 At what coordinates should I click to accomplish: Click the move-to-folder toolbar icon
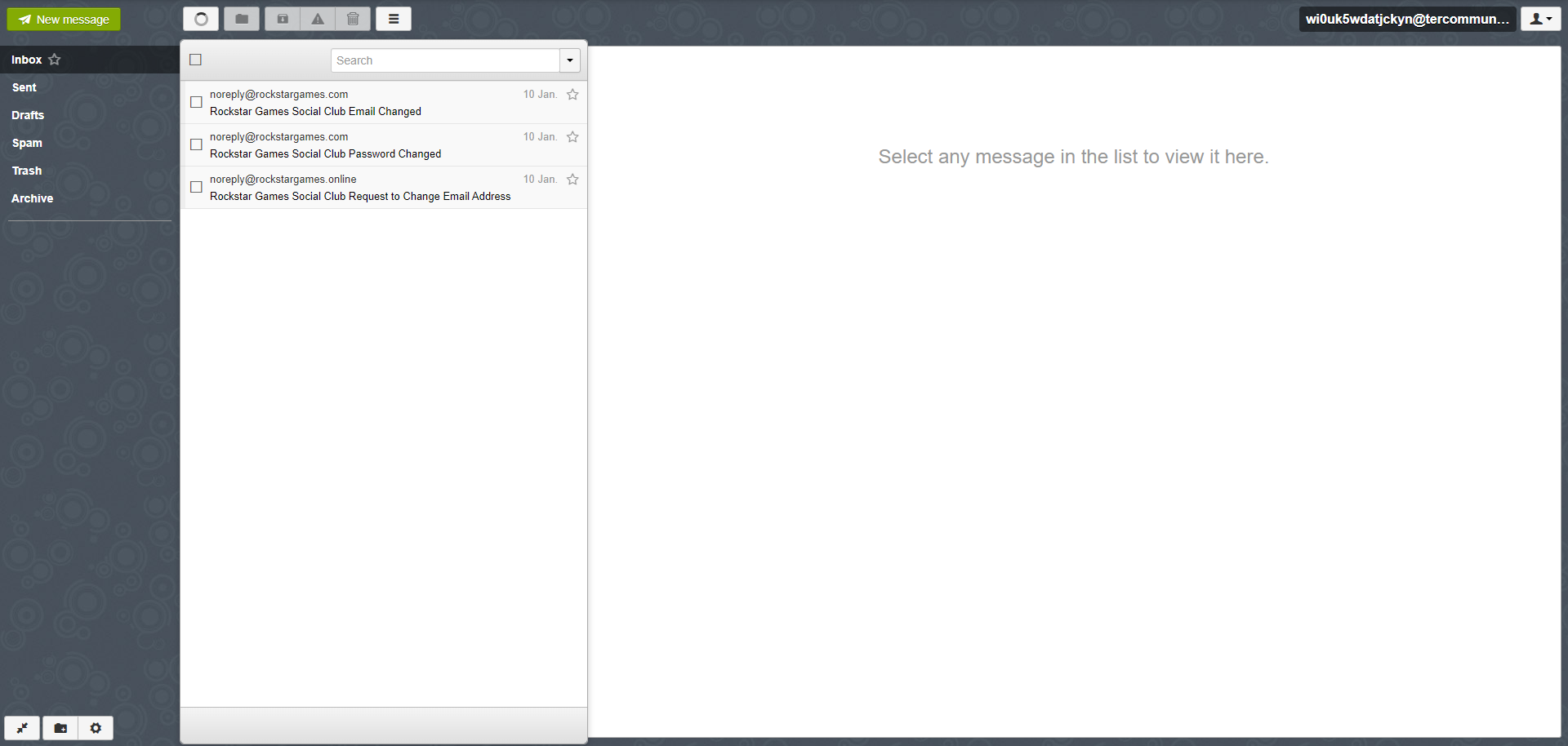point(242,19)
